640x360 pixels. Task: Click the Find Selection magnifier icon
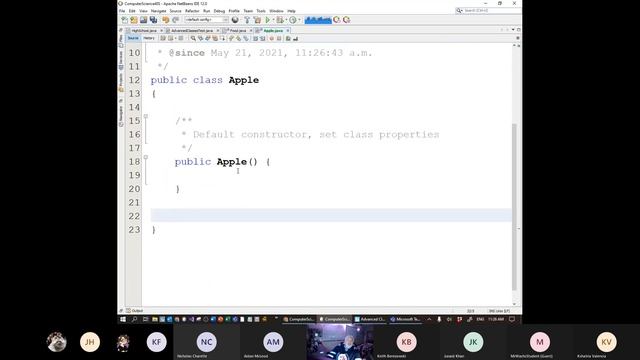tap(193, 38)
